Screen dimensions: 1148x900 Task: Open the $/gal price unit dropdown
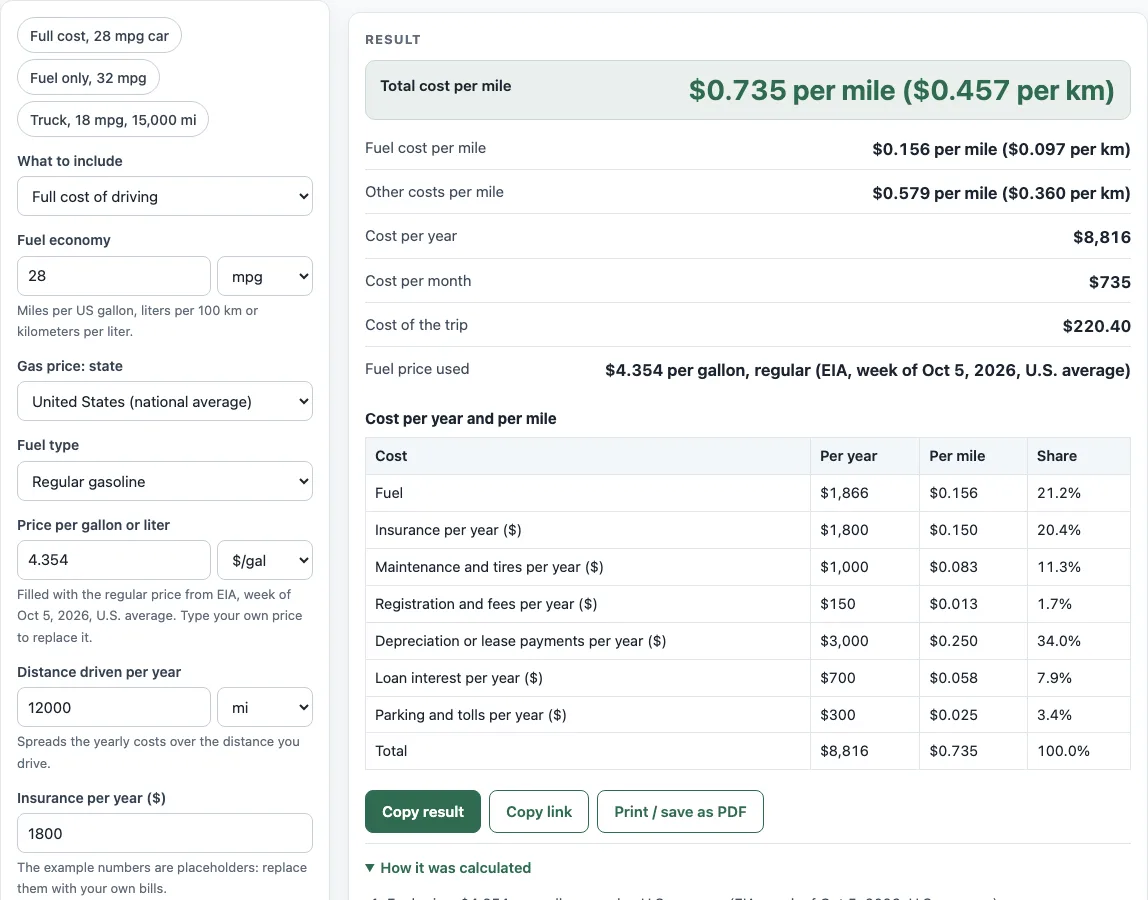(265, 560)
